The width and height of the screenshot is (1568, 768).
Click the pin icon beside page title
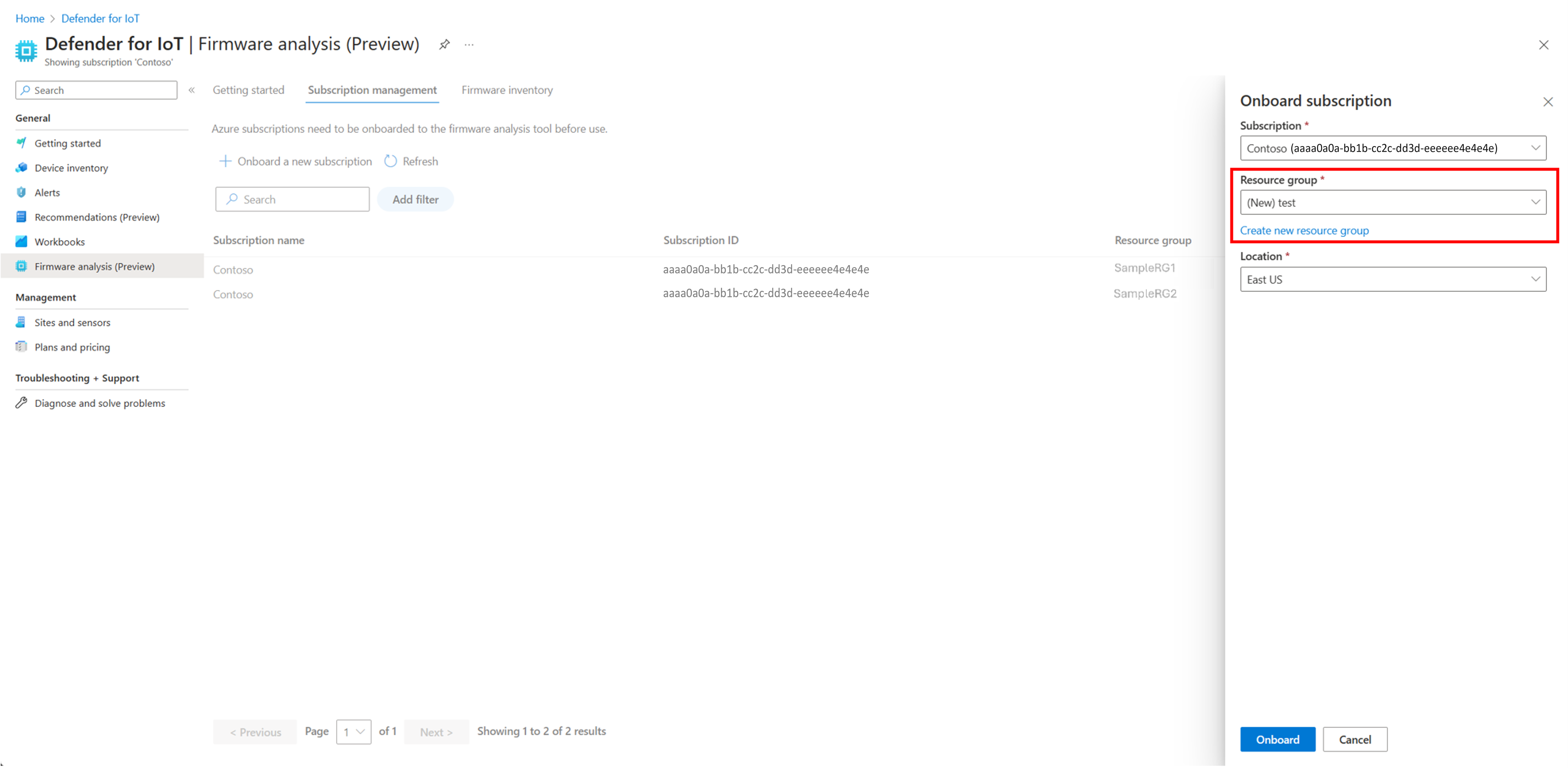[444, 45]
